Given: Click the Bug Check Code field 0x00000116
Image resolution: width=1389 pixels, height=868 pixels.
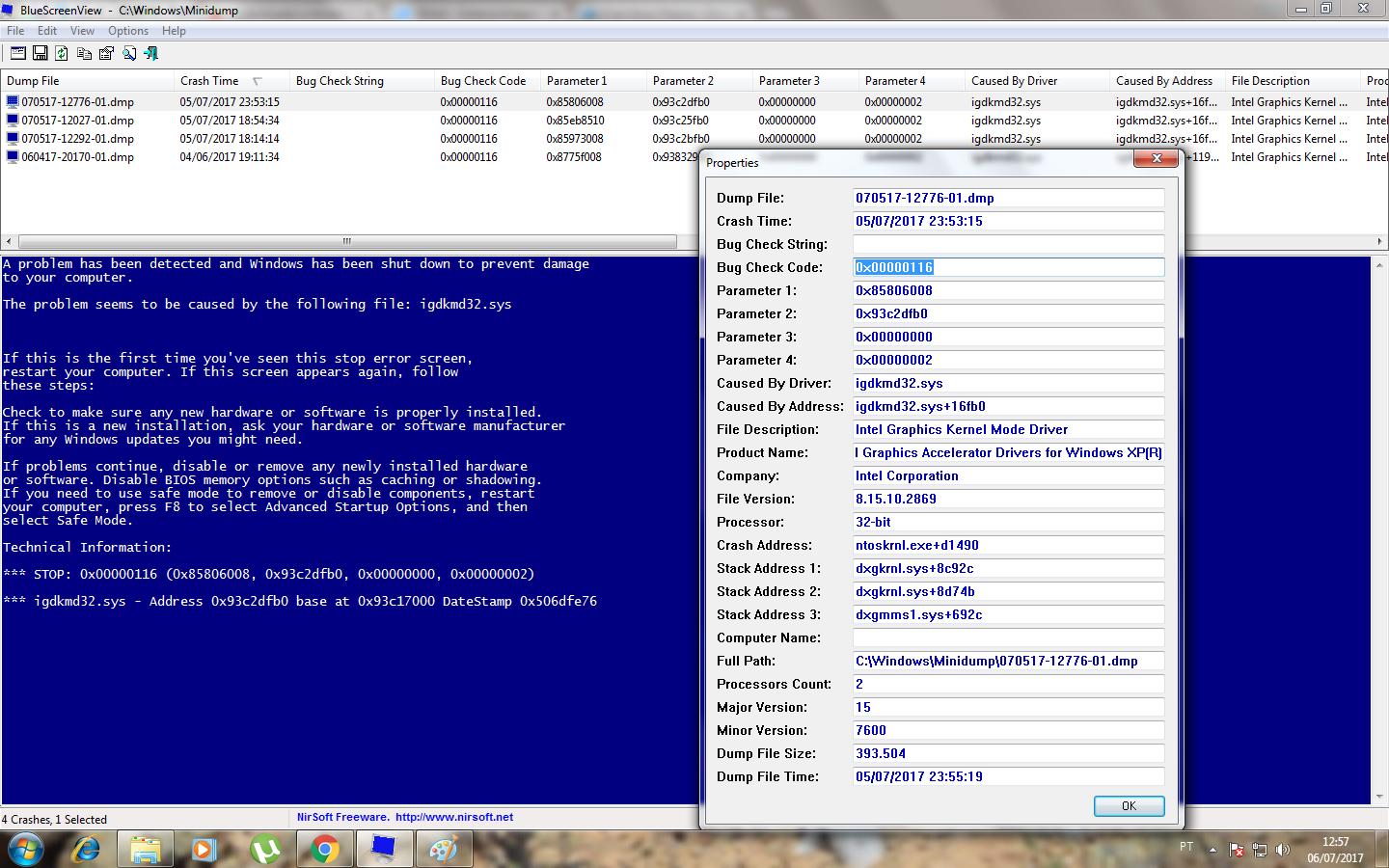Looking at the screenshot, I should [1008, 267].
